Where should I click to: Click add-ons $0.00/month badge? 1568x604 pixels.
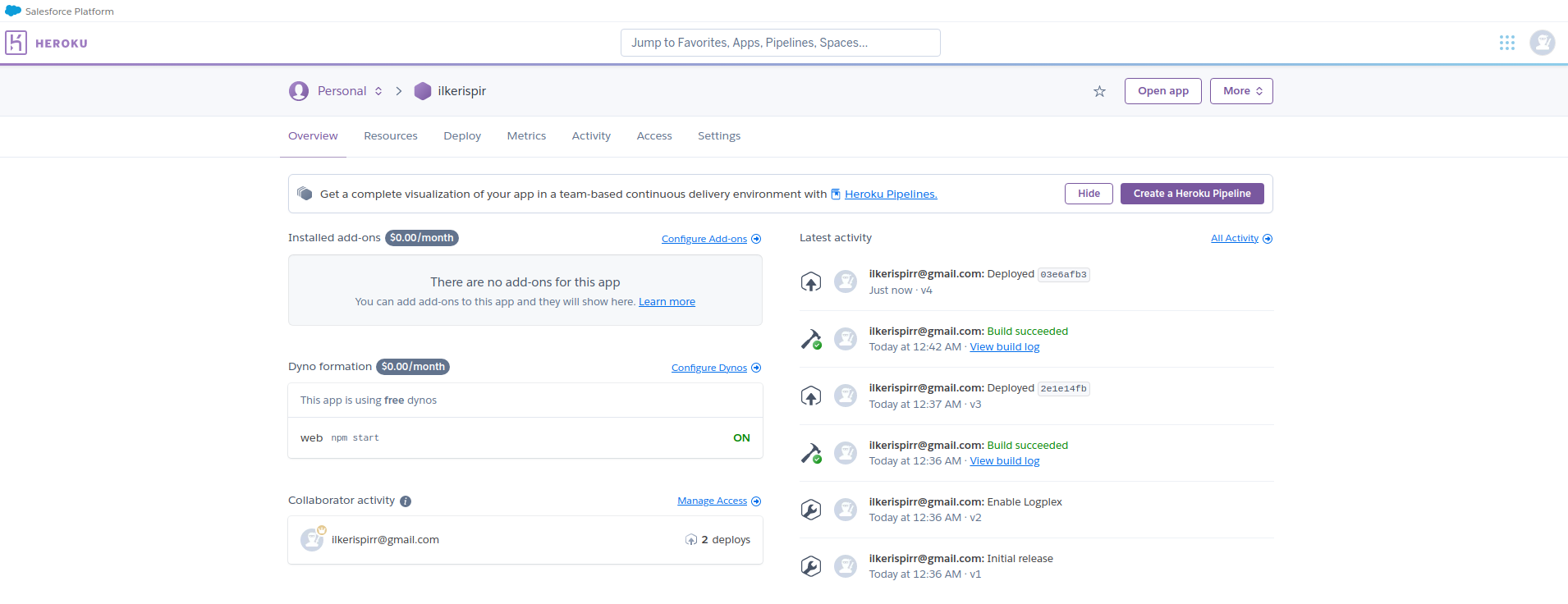click(422, 238)
